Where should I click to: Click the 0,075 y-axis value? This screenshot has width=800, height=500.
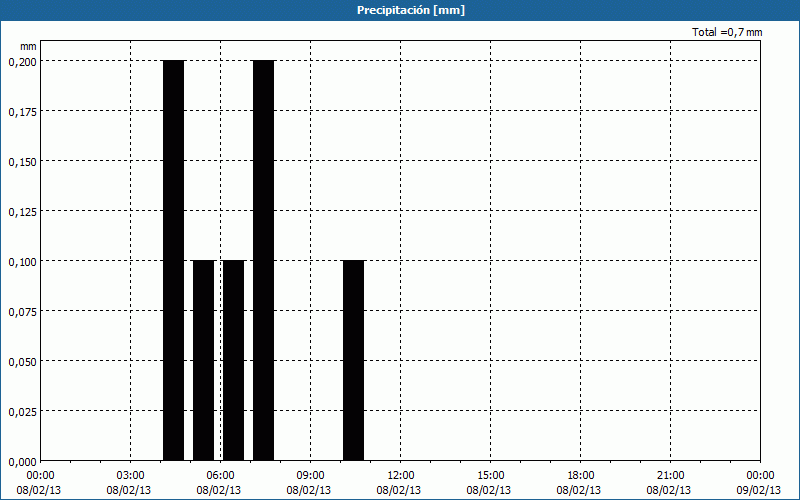pyautogui.click(x=23, y=312)
